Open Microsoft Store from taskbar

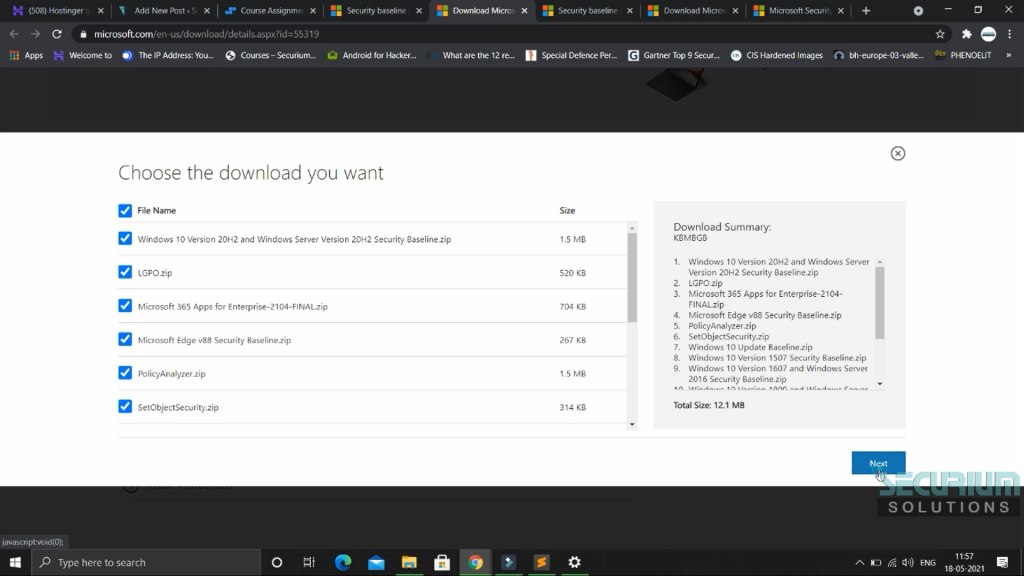pyautogui.click(x=442, y=562)
